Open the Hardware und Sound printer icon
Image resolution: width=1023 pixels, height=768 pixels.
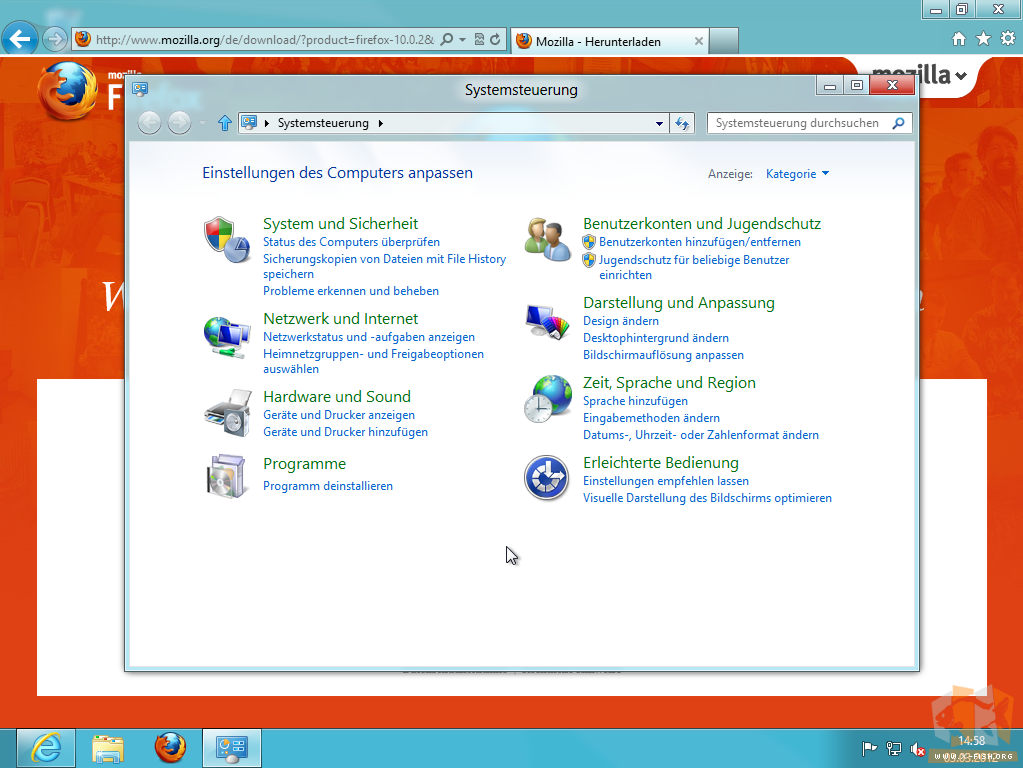point(228,413)
